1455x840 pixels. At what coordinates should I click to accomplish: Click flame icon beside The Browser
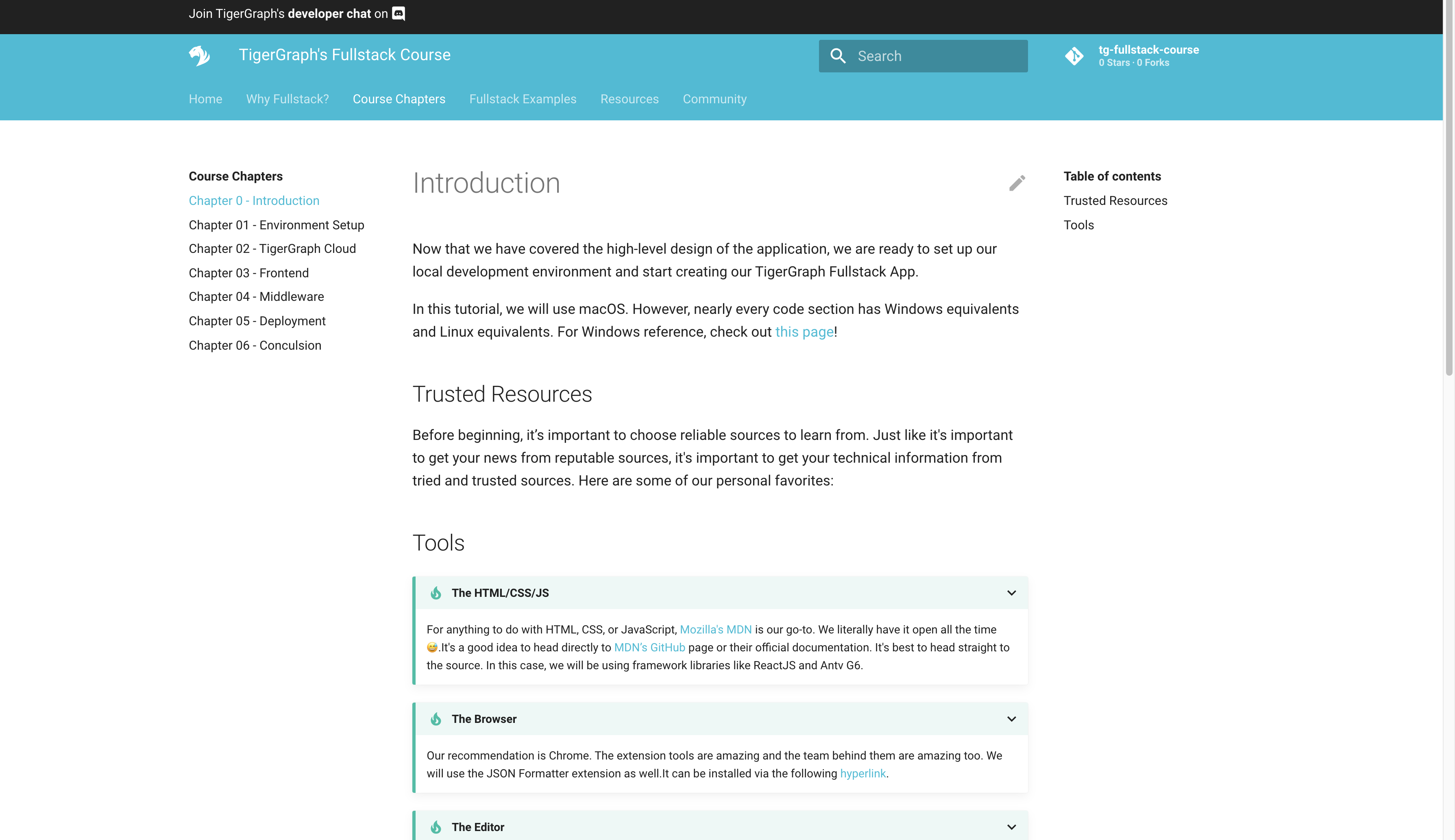[x=436, y=719]
